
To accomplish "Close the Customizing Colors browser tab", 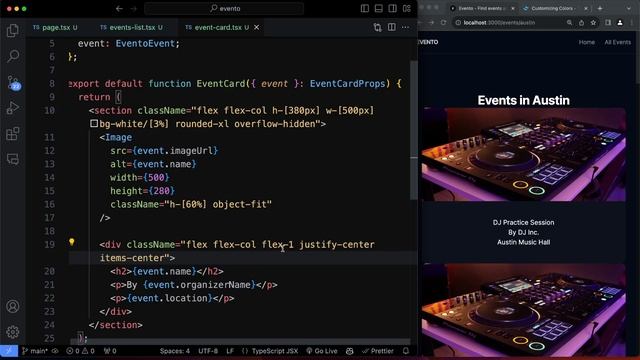I will [586, 9].
